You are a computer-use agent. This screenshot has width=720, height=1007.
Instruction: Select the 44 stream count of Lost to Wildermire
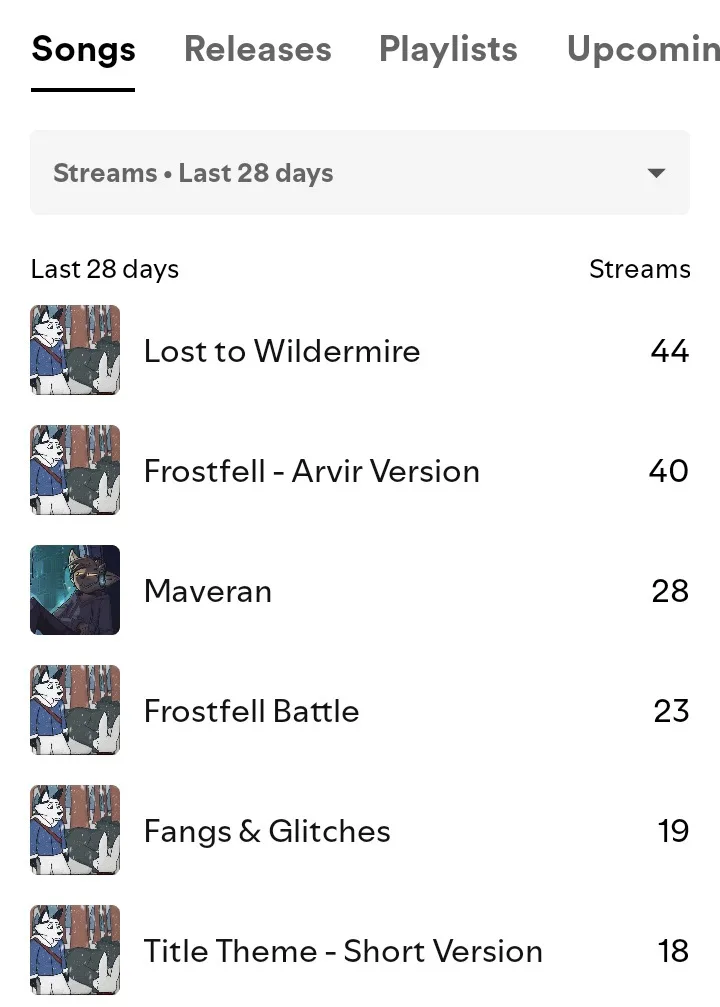click(x=670, y=351)
